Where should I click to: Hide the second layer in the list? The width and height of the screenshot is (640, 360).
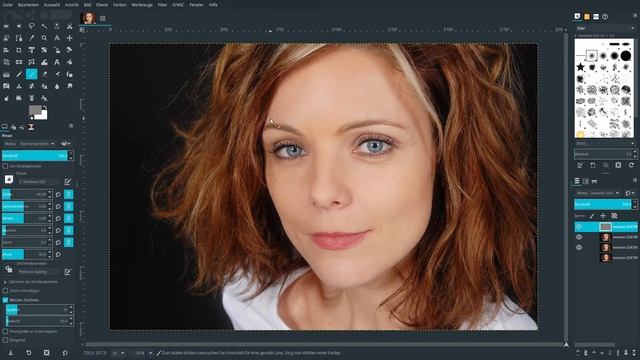[579, 237]
